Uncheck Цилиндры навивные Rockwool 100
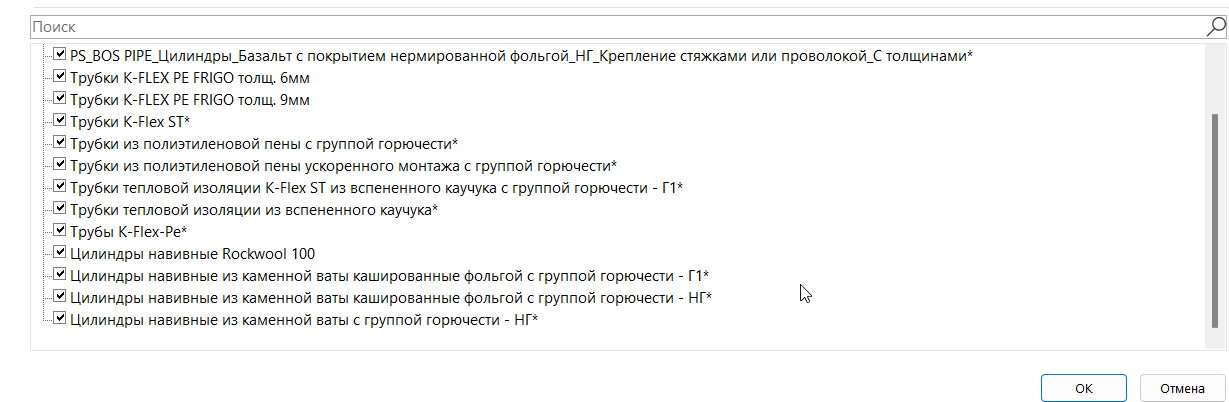This screenshot has height=402, width=1229. click(60, 253)
